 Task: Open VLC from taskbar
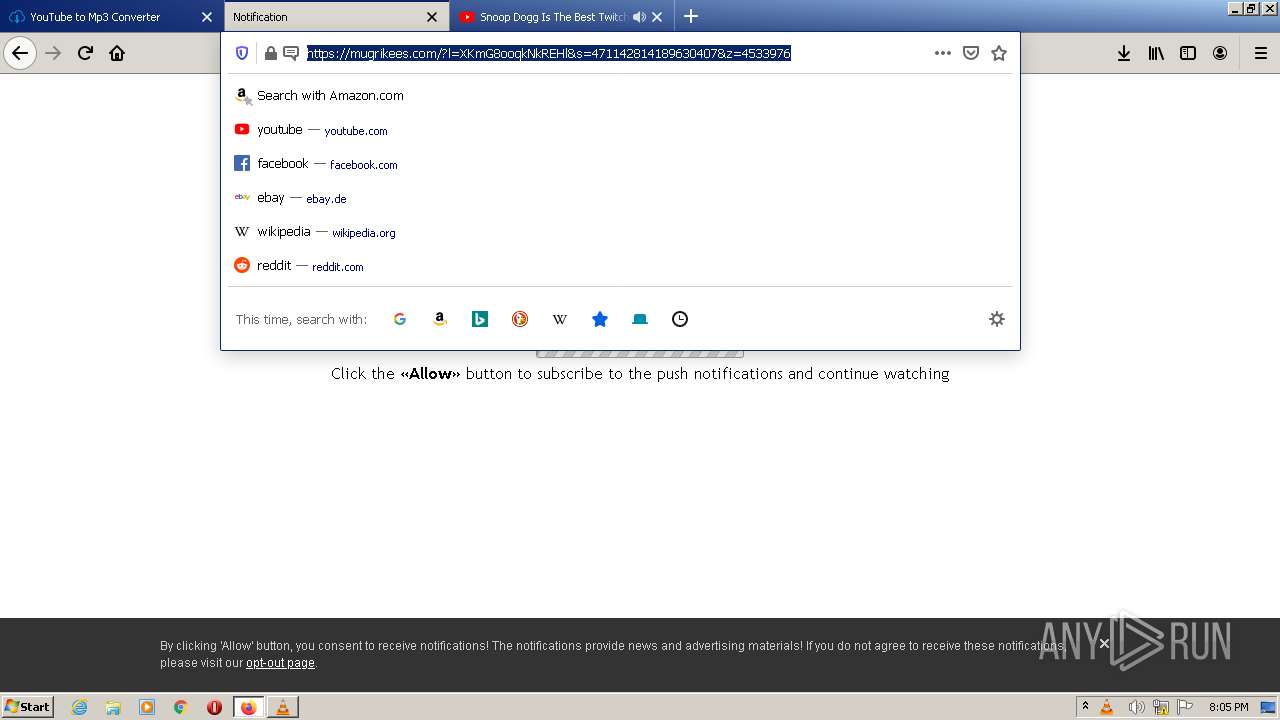pyautogui.click(x=283, y=707)
